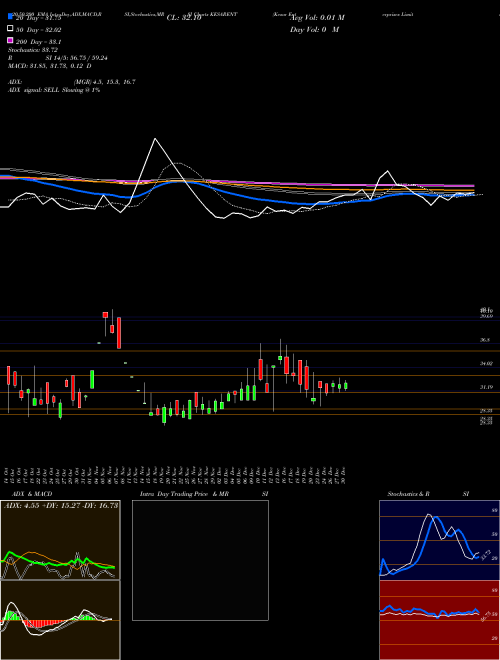Screen dimensions: 500x660
Task: Click the 'Avg Vol: 0.01 M' label
Action: click(x=318, y=17)
